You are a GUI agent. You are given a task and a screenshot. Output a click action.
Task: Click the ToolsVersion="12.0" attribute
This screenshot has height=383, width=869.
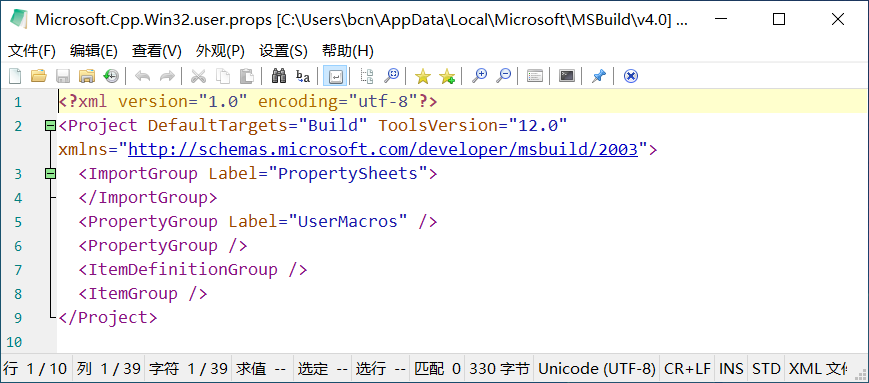click(473, 125)
